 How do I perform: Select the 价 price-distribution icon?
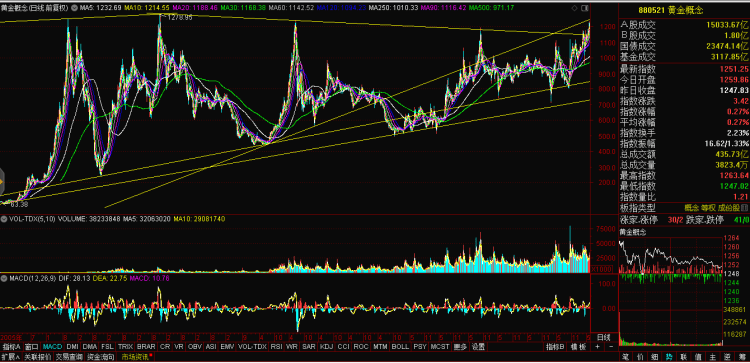[x=640, y=357]
